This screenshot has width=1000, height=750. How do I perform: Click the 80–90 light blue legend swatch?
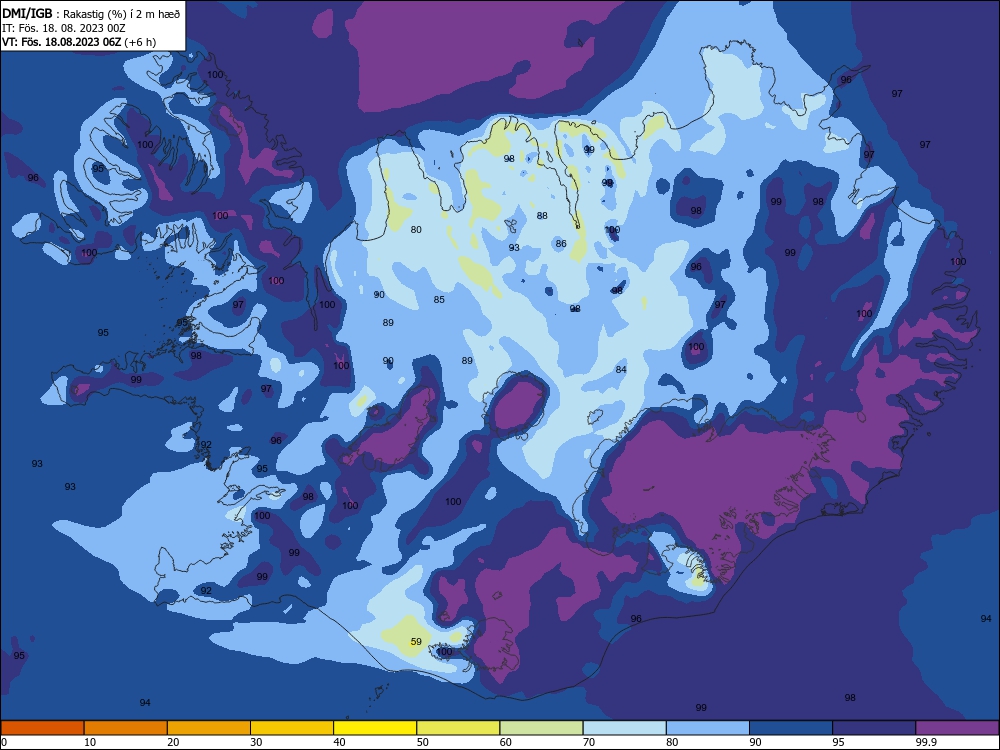[x=708, y=728]
